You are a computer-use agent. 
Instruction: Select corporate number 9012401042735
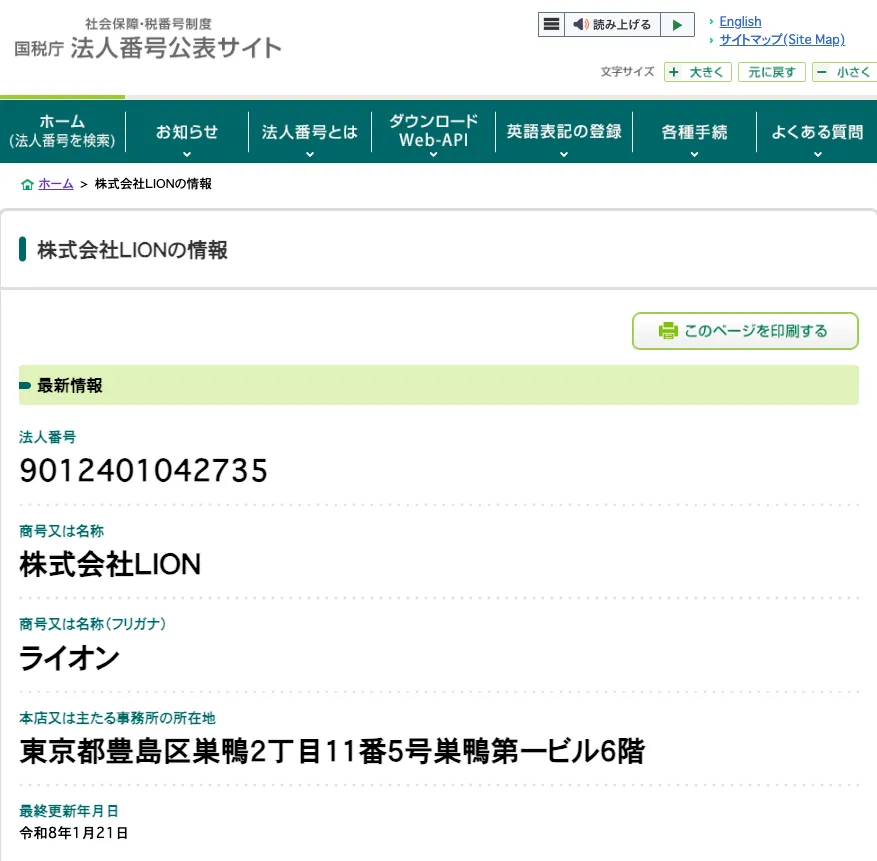point(144,471)
